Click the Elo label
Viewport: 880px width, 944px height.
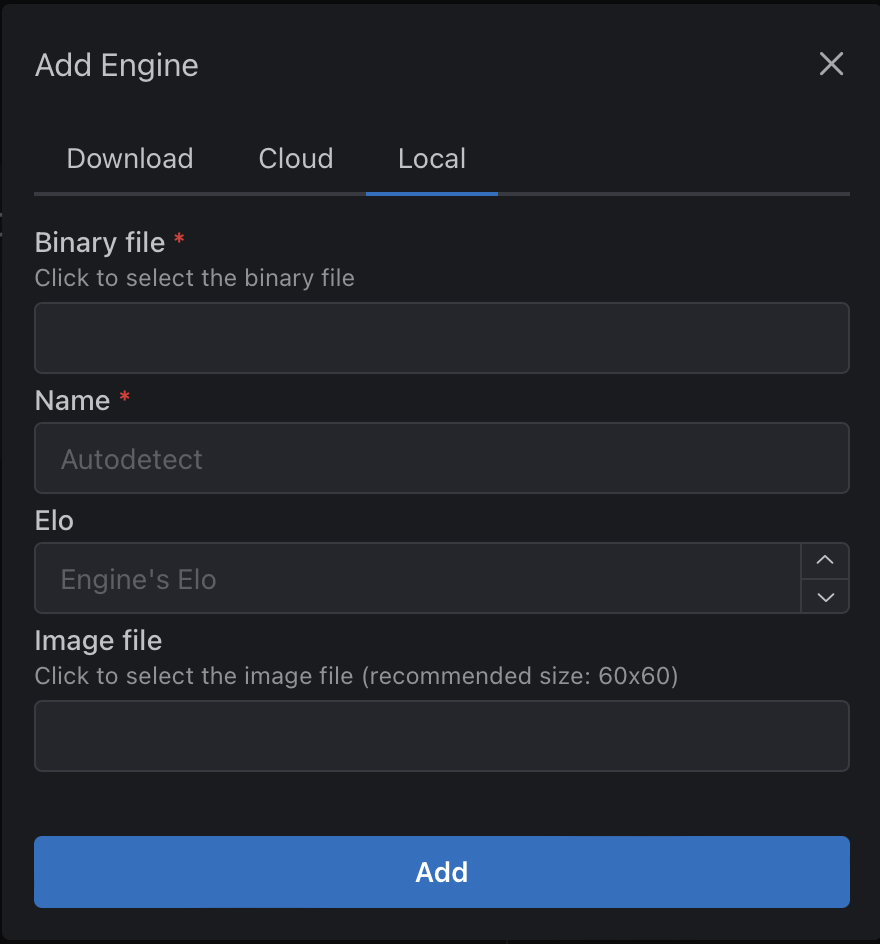point(53,520)
